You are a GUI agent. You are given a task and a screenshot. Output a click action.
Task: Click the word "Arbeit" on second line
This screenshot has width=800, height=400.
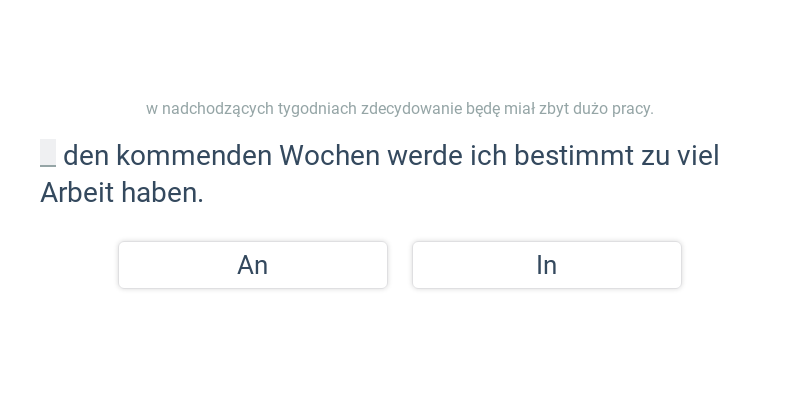click(x=77, y=193)
